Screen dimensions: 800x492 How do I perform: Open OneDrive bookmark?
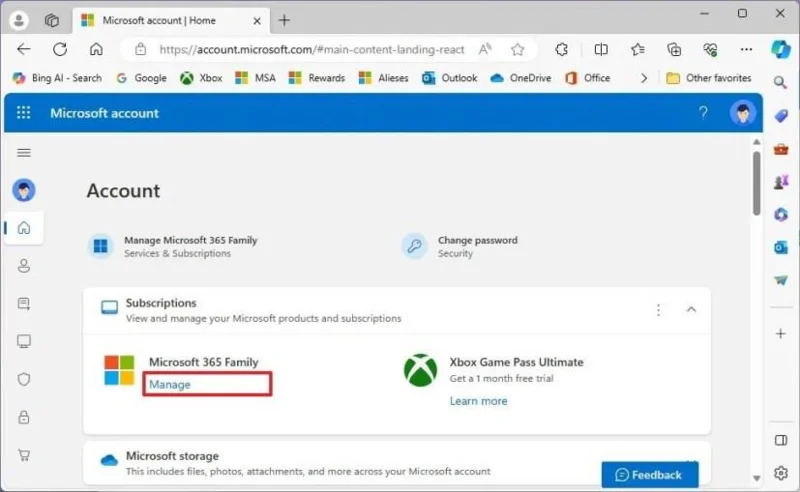(x=520, y=78)
